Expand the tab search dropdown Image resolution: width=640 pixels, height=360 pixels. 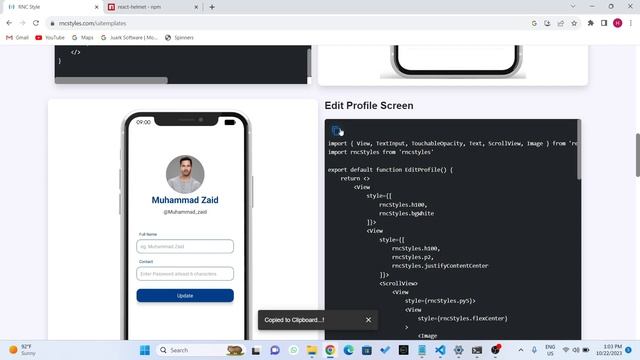point(573,7)
